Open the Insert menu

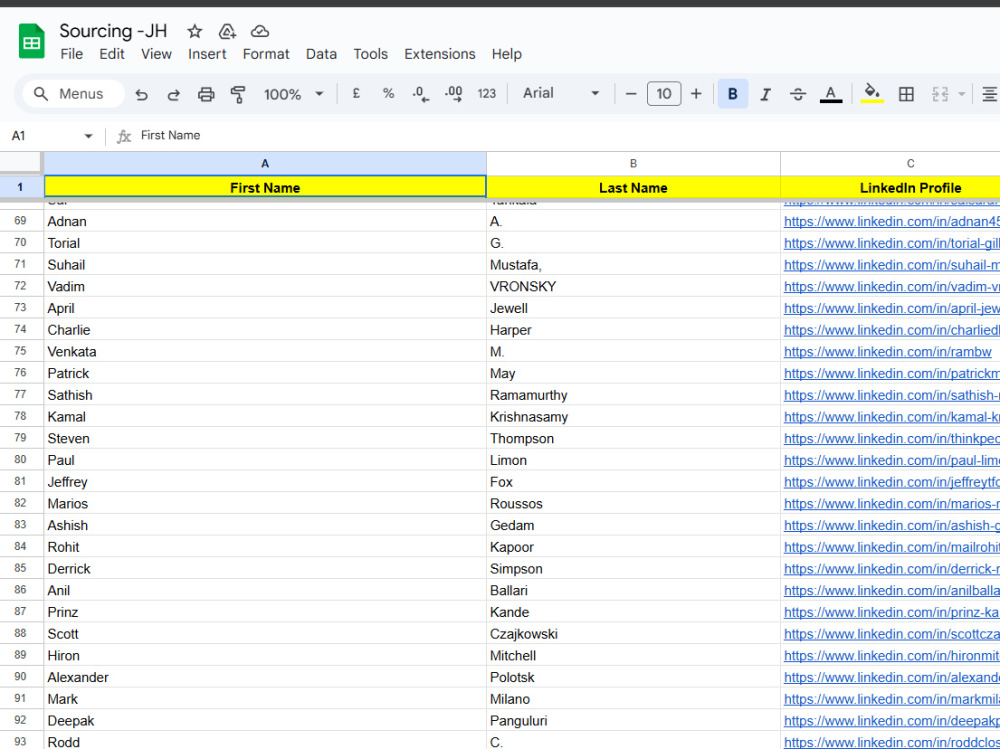[207, 54]
